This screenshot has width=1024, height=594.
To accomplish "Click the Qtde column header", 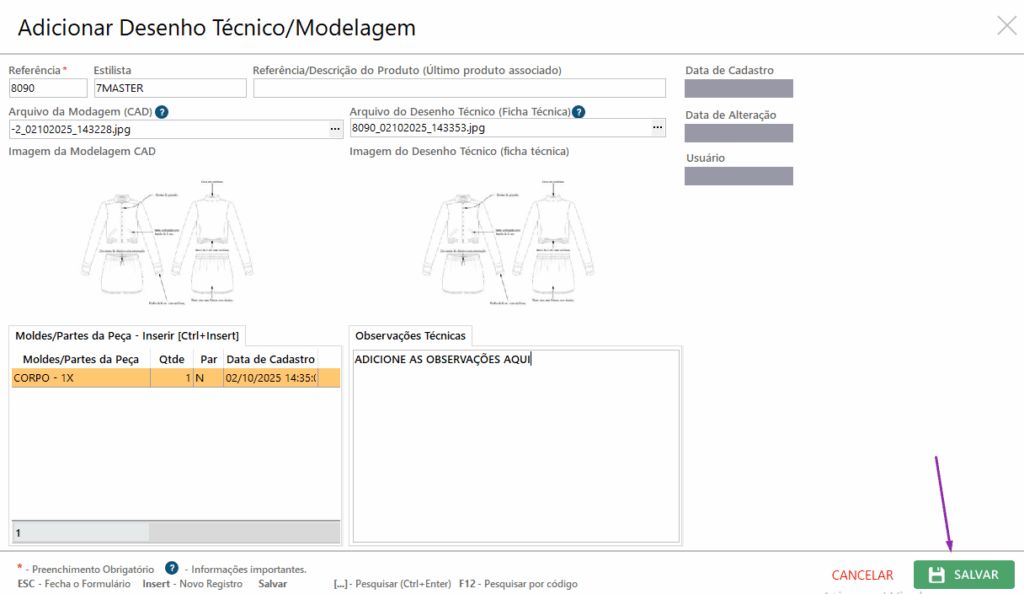I will tap(171, 359).
